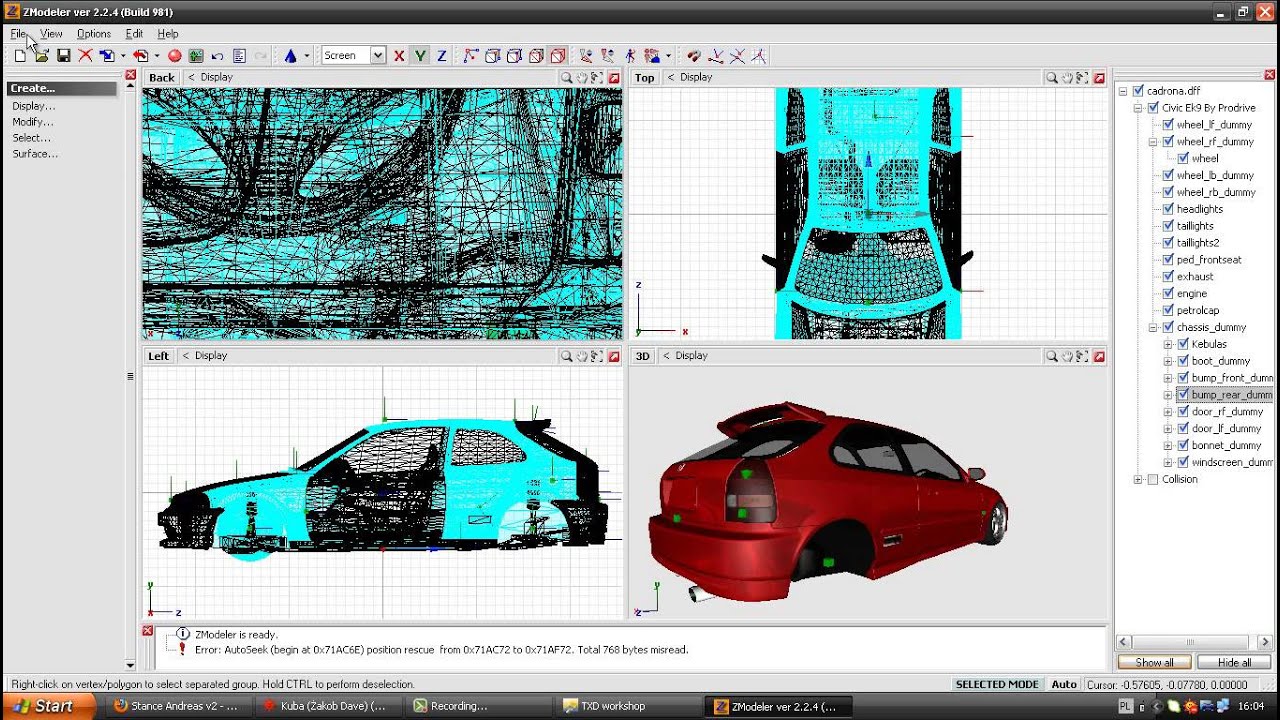The image size is (1280, 720).
Task: Uncheck the cadrona.dff checkbox
Action: (1138, 91)
